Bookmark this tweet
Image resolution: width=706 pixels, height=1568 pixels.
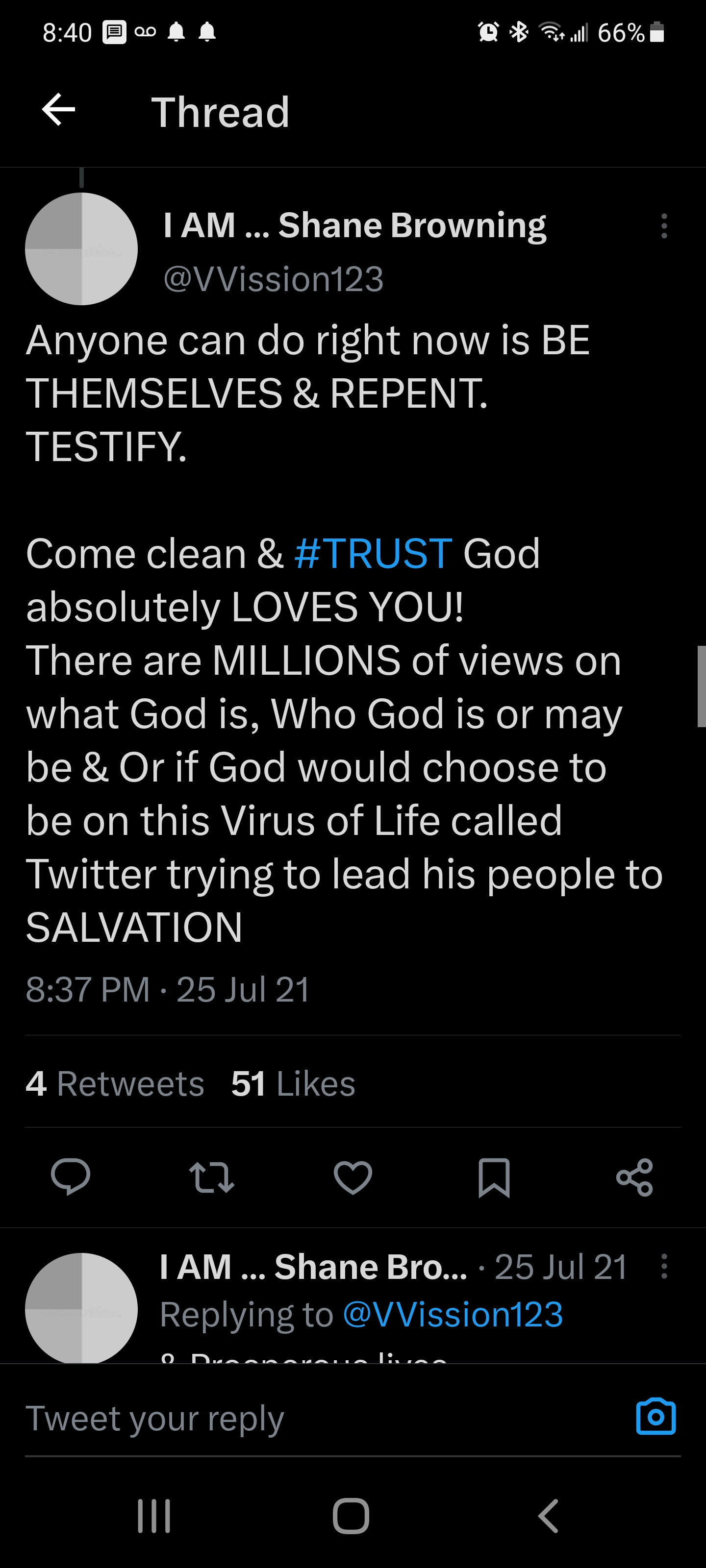[x=494, y=1176]
